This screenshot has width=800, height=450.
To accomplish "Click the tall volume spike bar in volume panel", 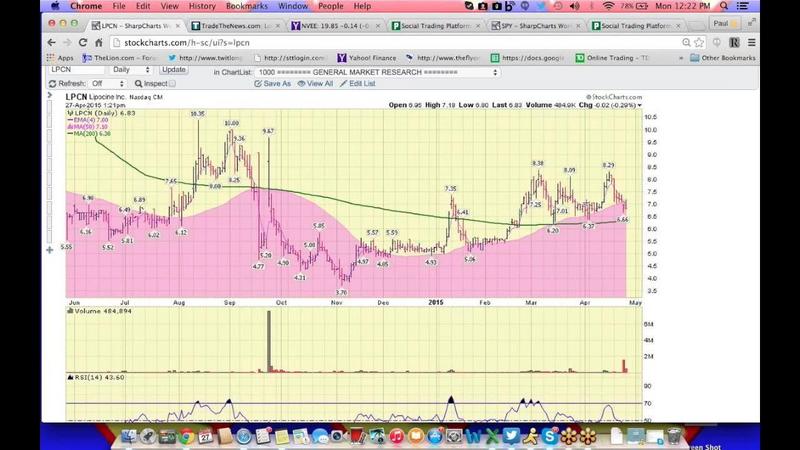I will (x=269, y=341).
